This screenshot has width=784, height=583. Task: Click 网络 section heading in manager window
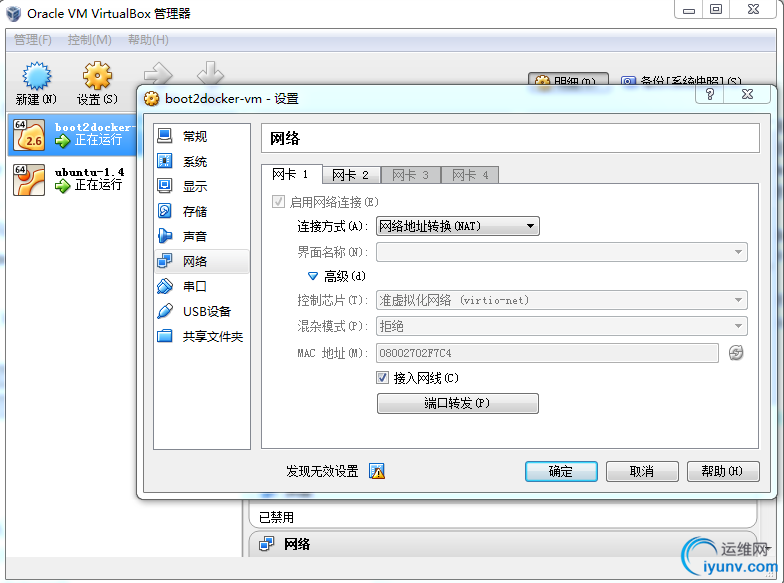[x=297, y=544]
